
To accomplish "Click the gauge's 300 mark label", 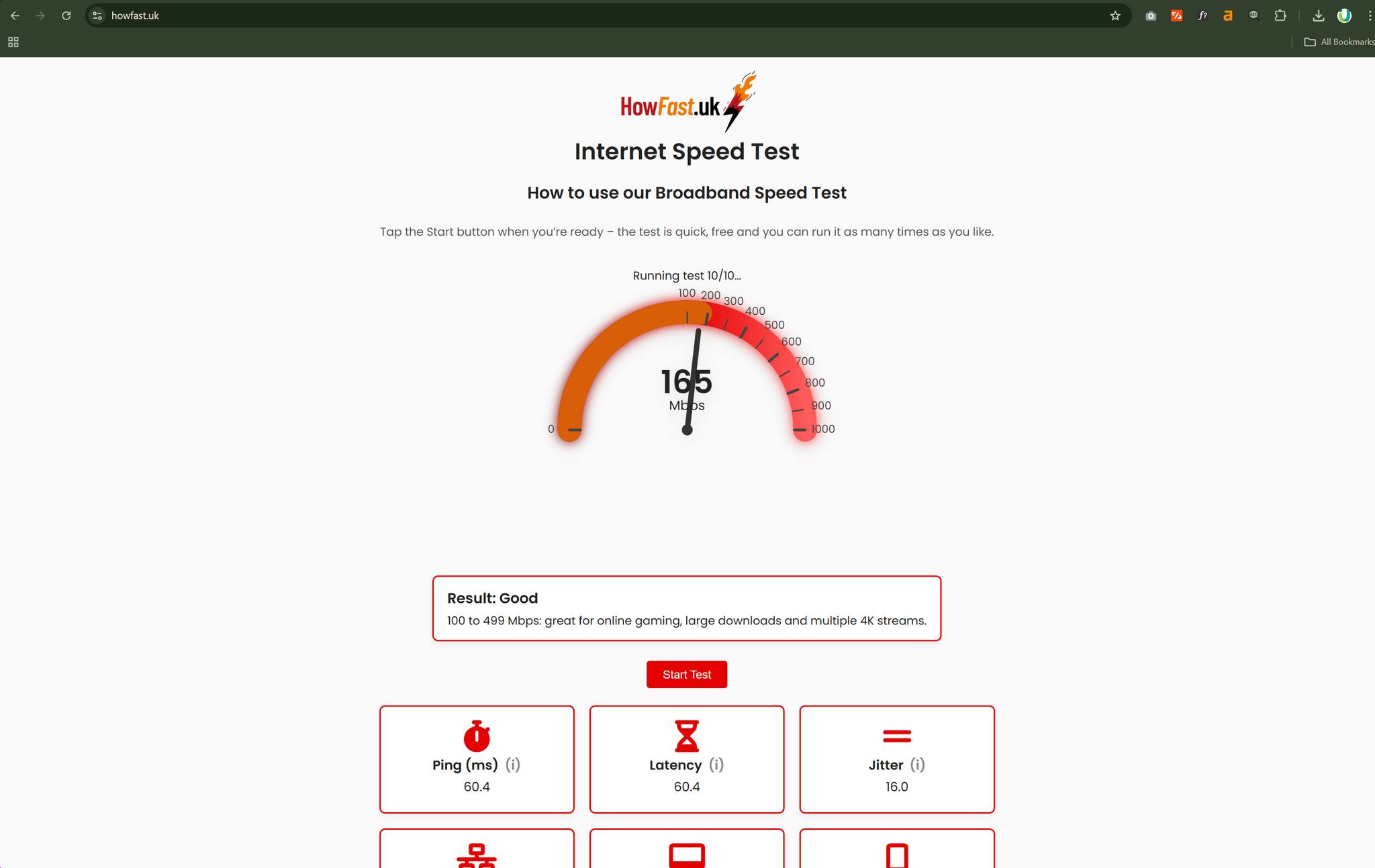I will click(734, 301).
